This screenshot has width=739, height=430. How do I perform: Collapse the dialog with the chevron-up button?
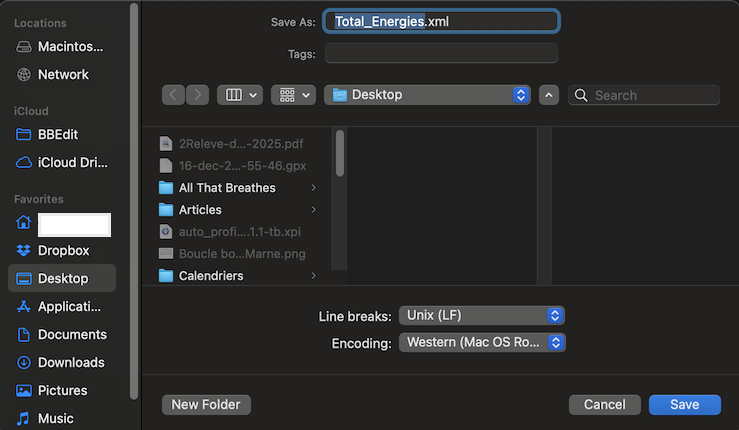(549, 95)
